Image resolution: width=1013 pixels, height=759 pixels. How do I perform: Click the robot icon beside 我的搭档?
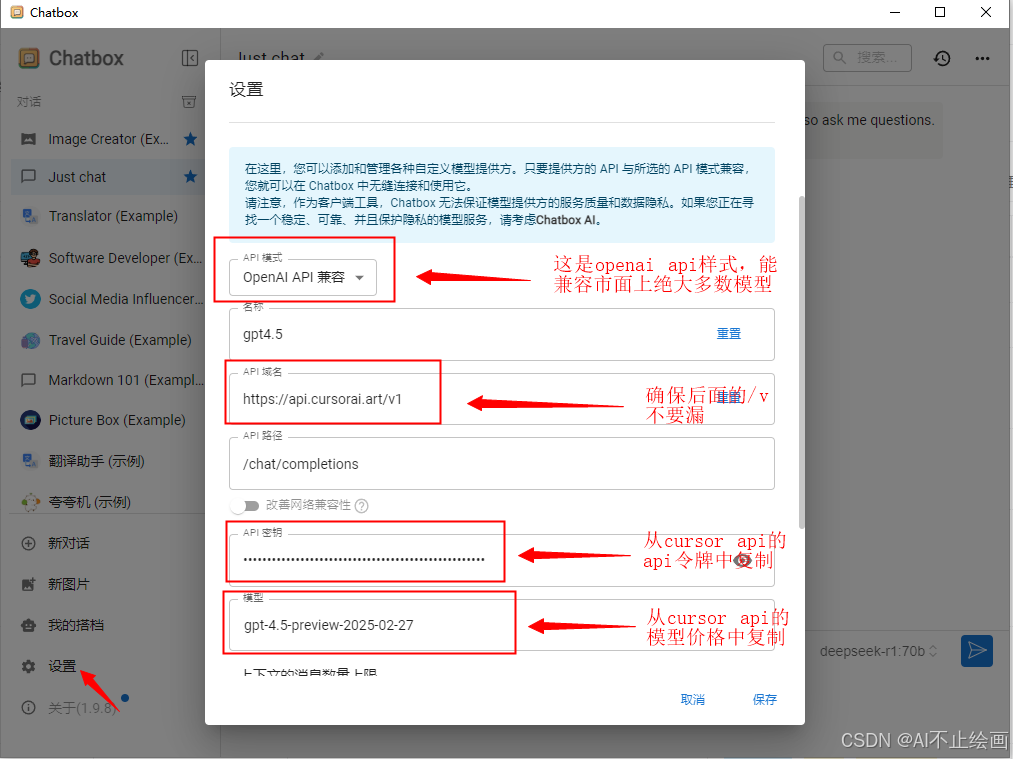pos(28,625)
